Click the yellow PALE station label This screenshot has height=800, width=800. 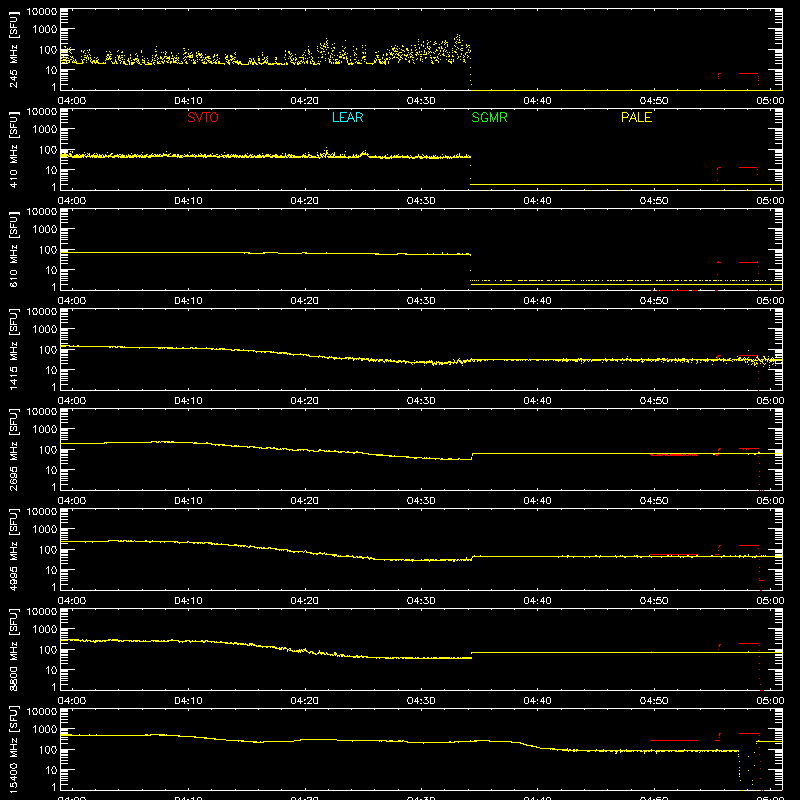tap(636, 117)
